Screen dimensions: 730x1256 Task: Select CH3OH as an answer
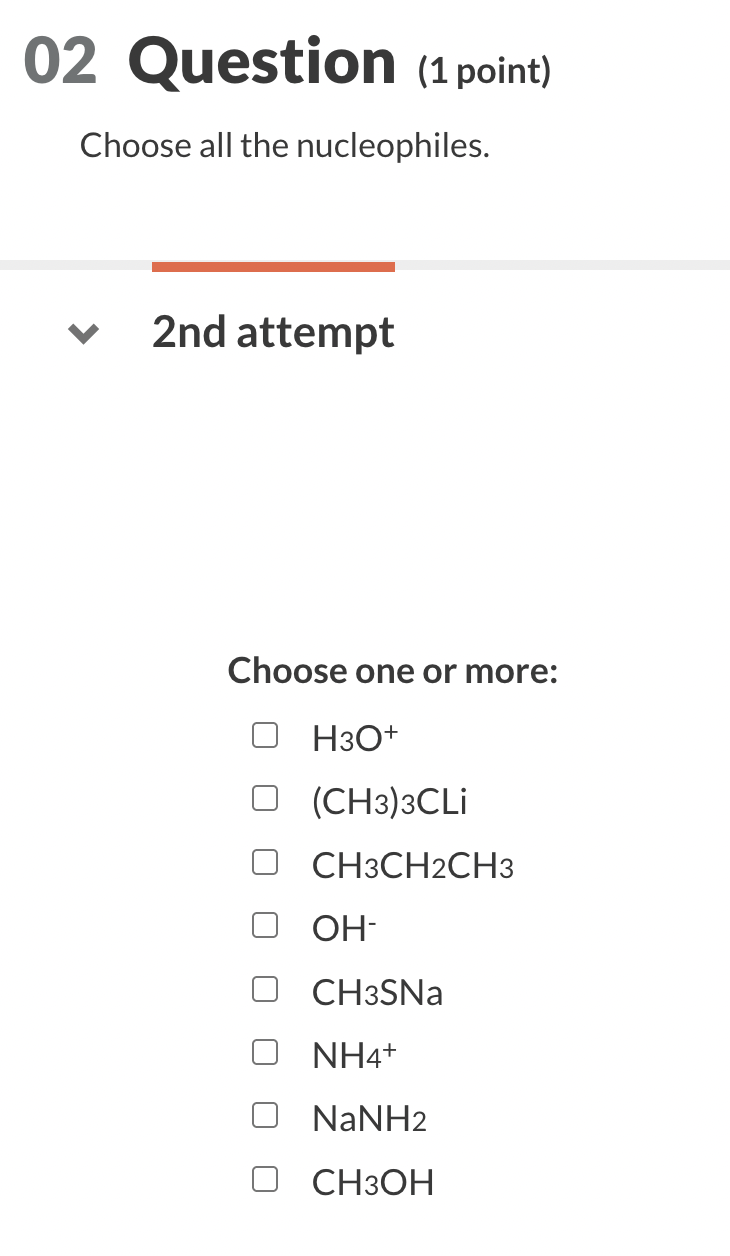265,1179
